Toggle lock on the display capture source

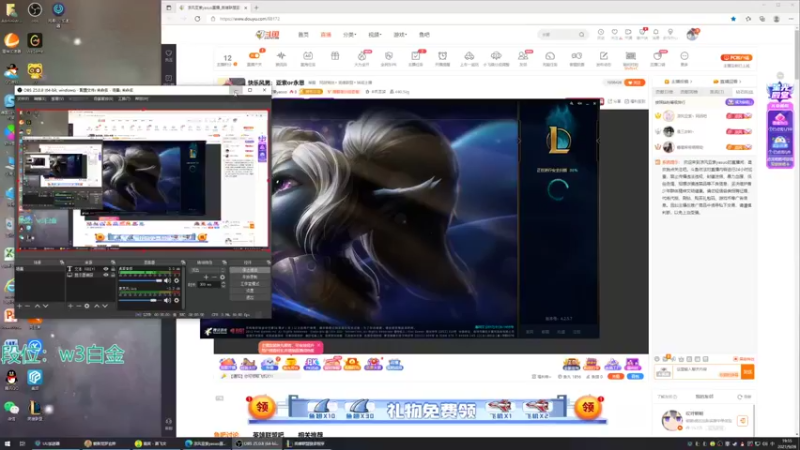coord(113,275)
